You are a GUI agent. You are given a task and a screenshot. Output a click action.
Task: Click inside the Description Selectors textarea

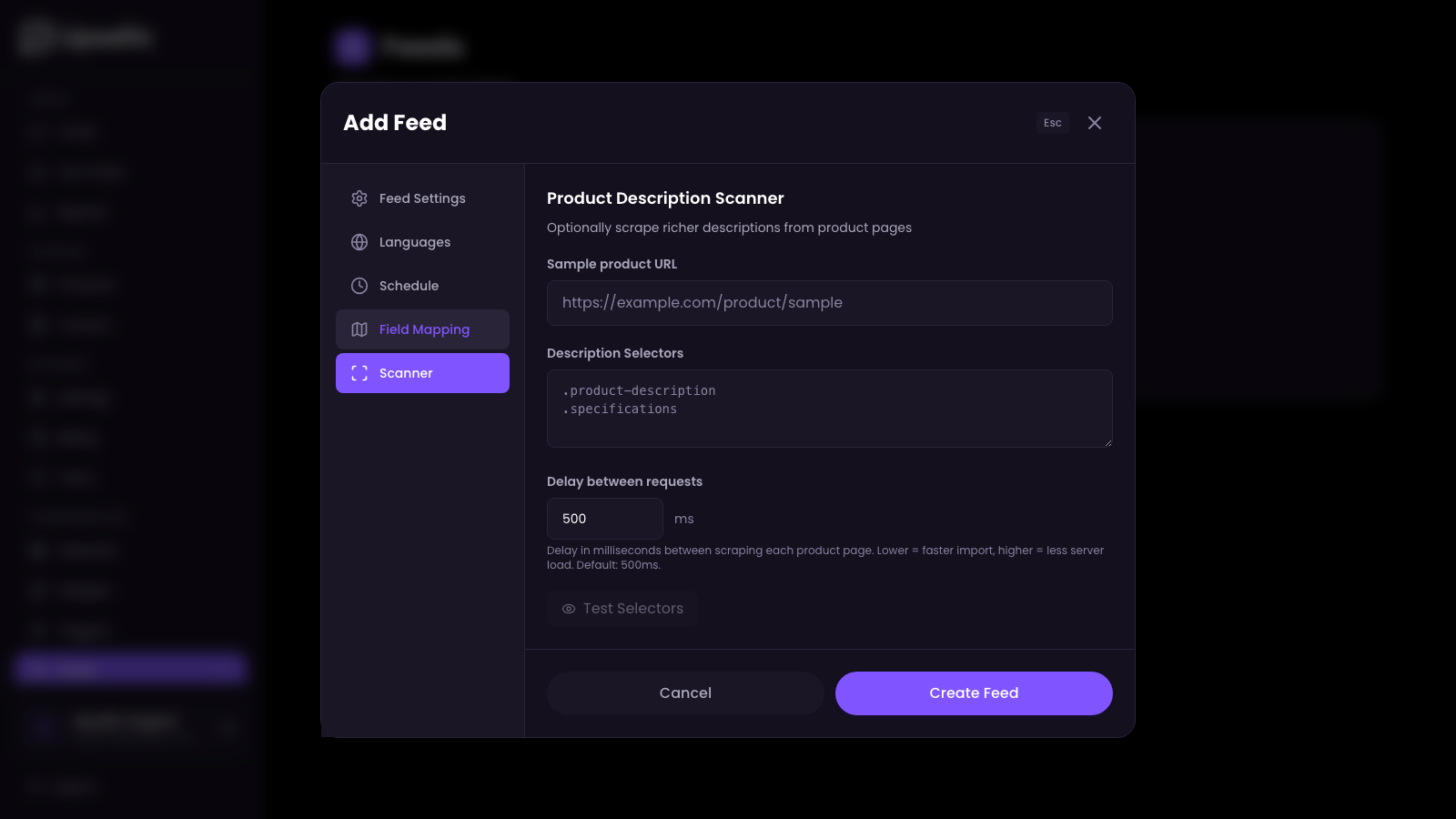pos(829,409)
